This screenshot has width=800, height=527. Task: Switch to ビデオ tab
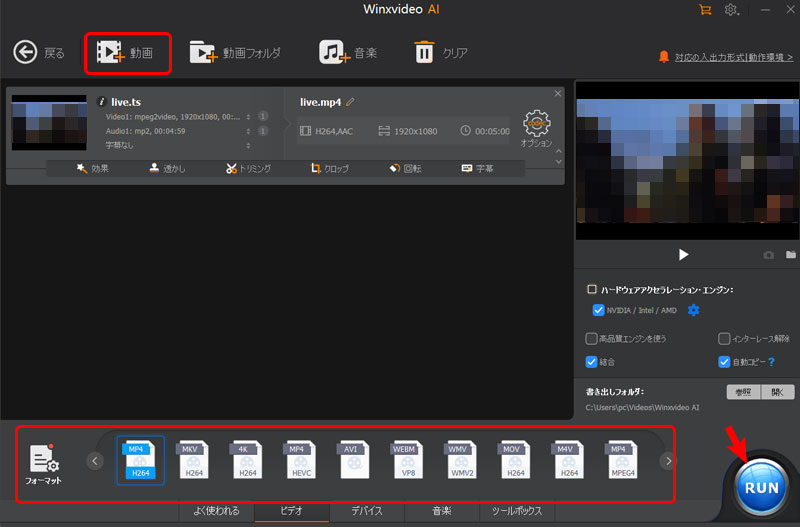click(291, 511)
